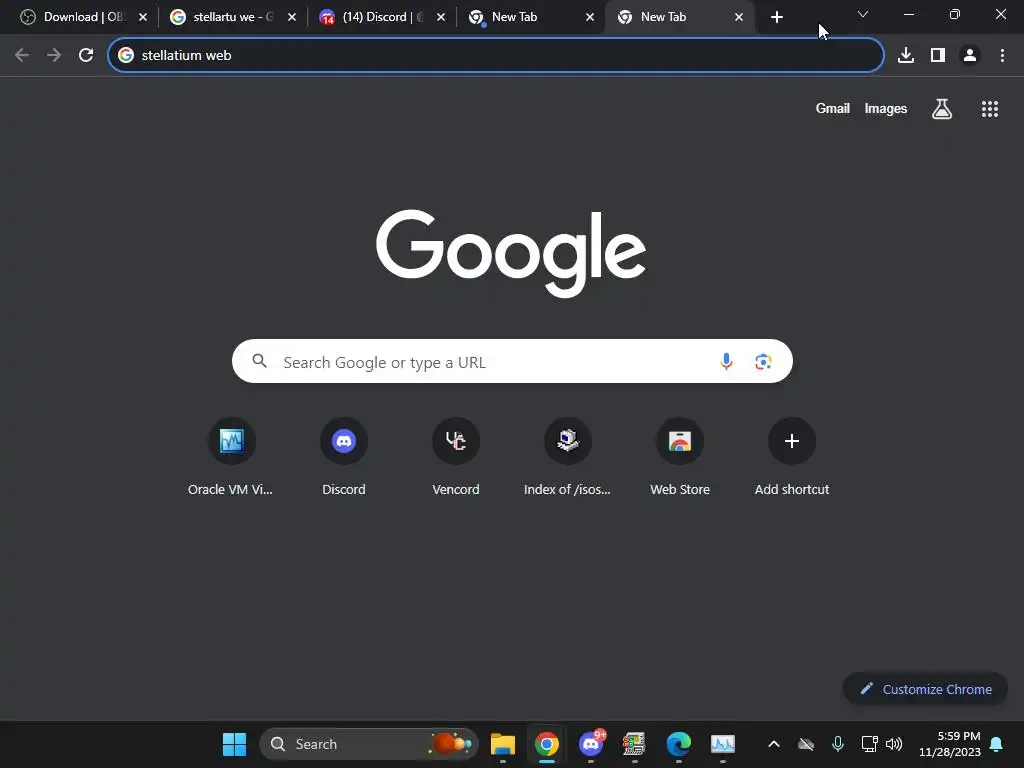Click the taskbar Search box

coord(369,744)
